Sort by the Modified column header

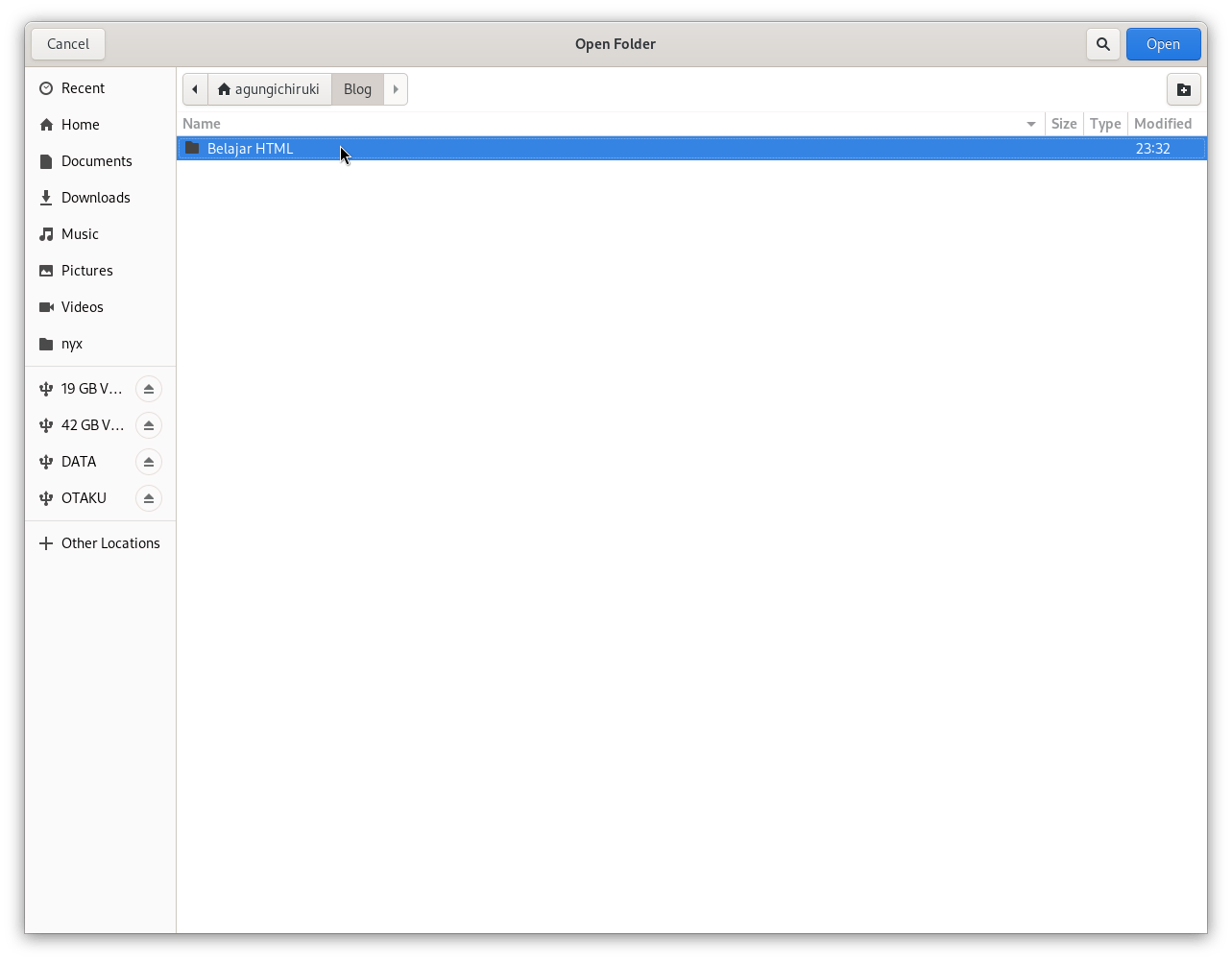[x=1167, y=124]
